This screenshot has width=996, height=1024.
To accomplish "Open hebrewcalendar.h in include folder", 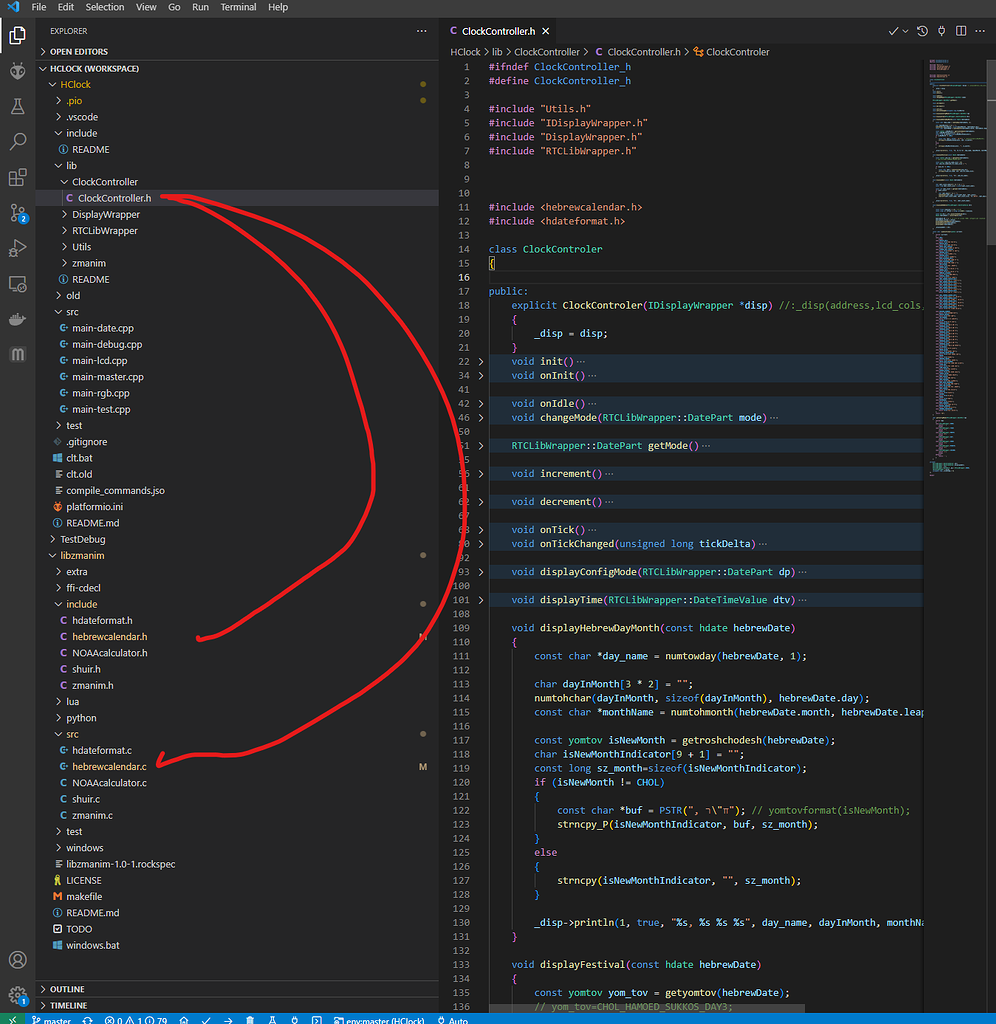I will pos(109,637).
